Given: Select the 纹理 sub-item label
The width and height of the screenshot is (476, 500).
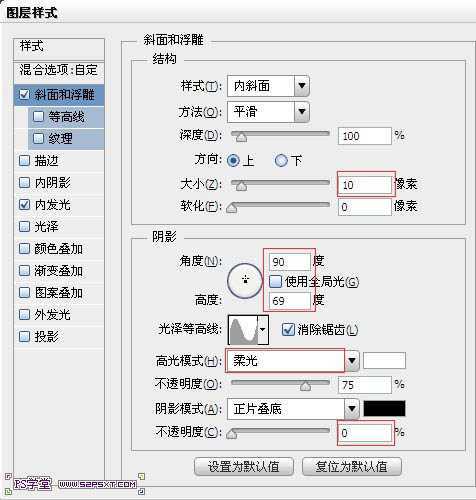Looking at the screenshot, I should click(x=60, y=138).
